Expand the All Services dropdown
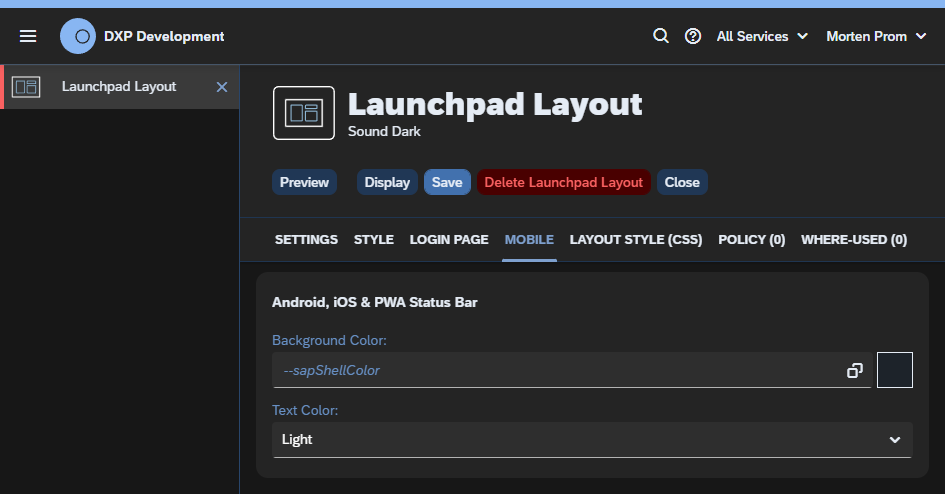Viewport: 945px width, 494px height. coord(762,36)
